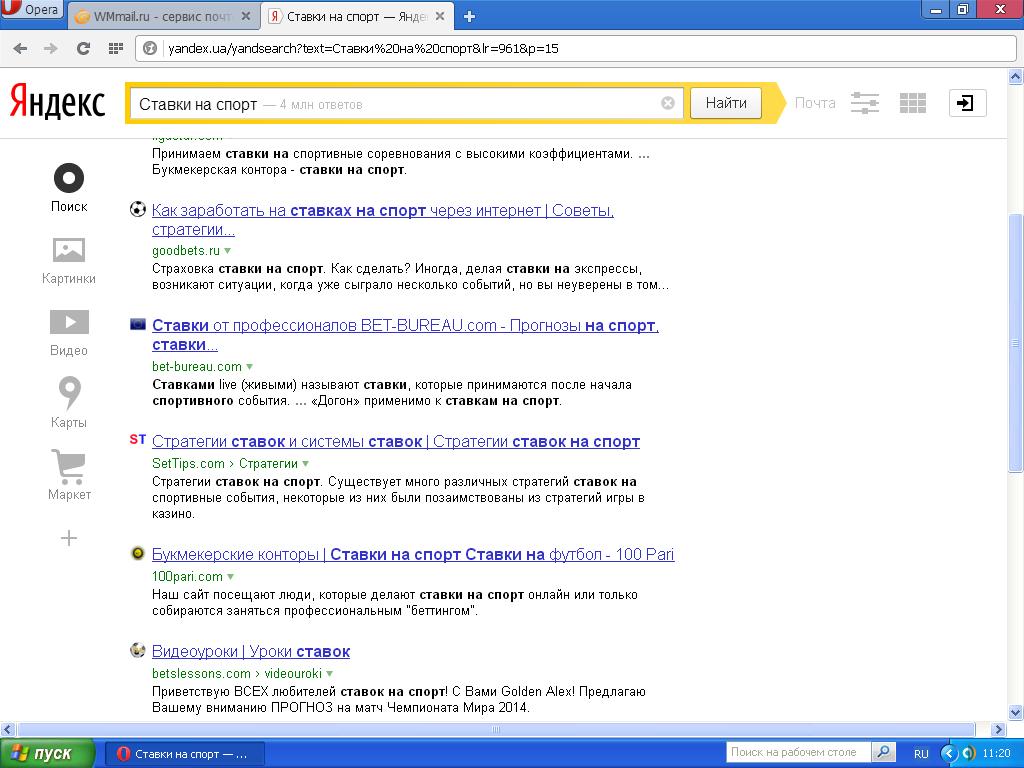The image size is (1024, 768).
Task: Click the vertical scrollbar up arrow
Action: tap(1016, 77)
